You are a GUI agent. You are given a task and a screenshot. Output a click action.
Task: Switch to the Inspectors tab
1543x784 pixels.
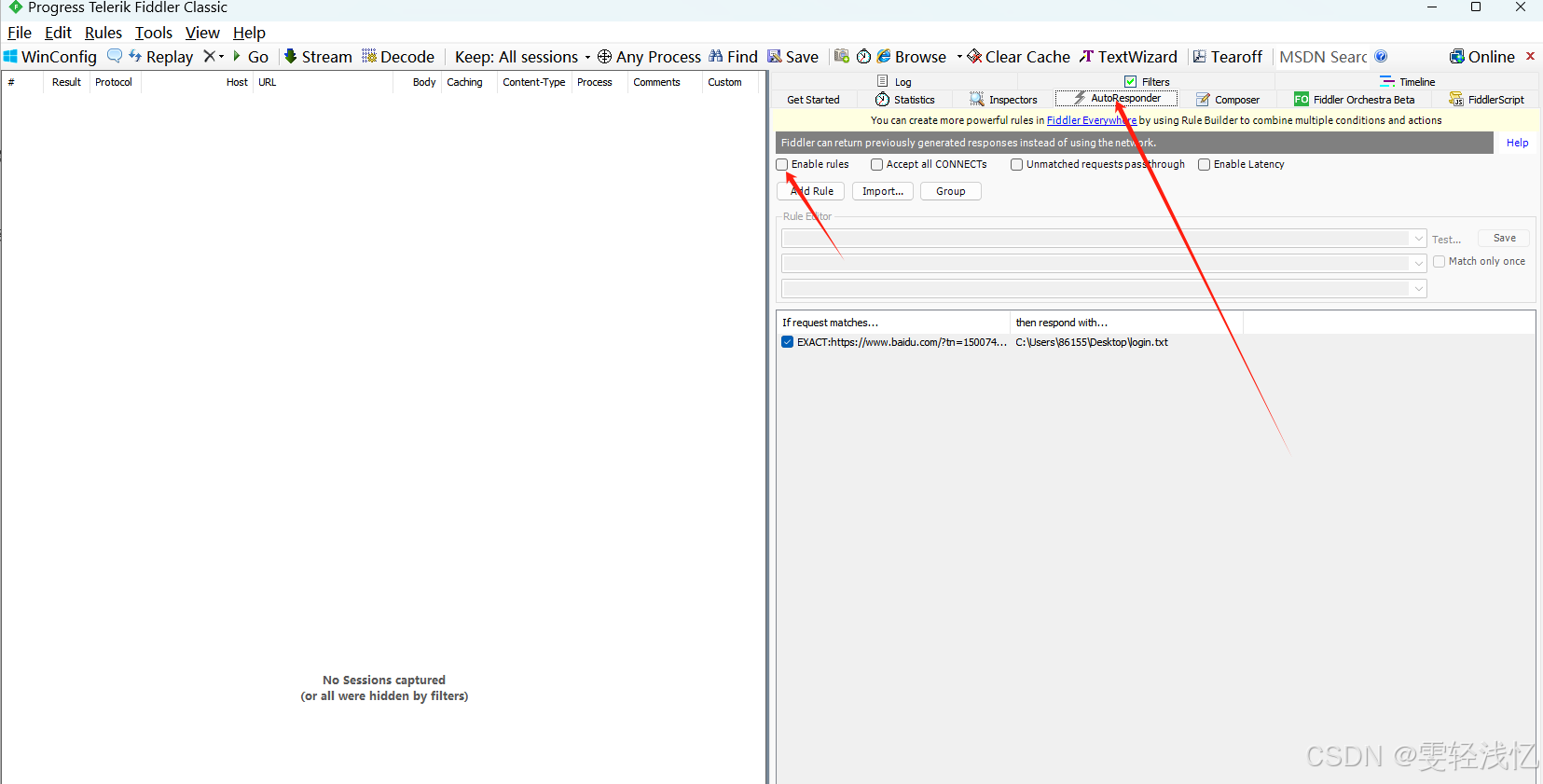[x=1003, y=100]
